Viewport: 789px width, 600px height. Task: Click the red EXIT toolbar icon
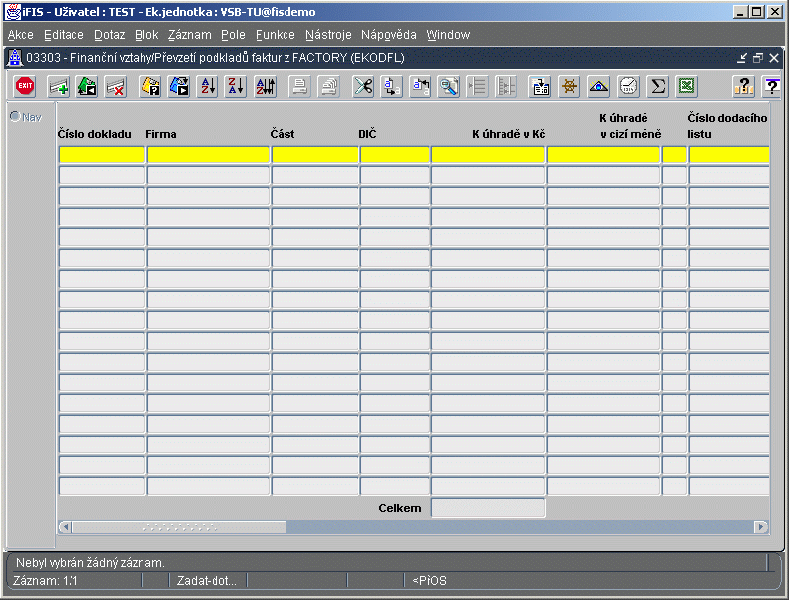25,86
